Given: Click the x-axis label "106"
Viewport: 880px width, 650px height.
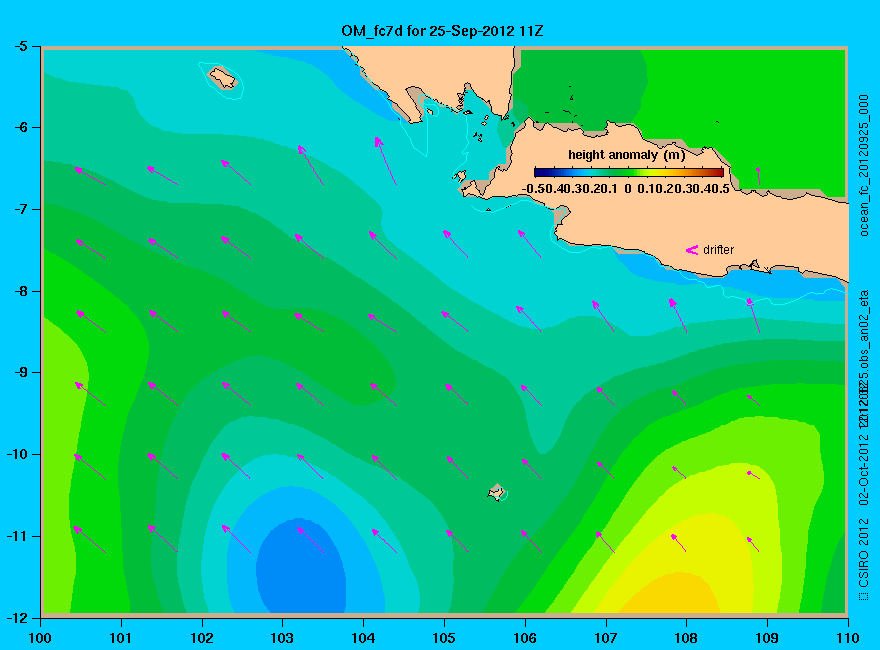Looking at the screenshot, I should tap(525, 638).
